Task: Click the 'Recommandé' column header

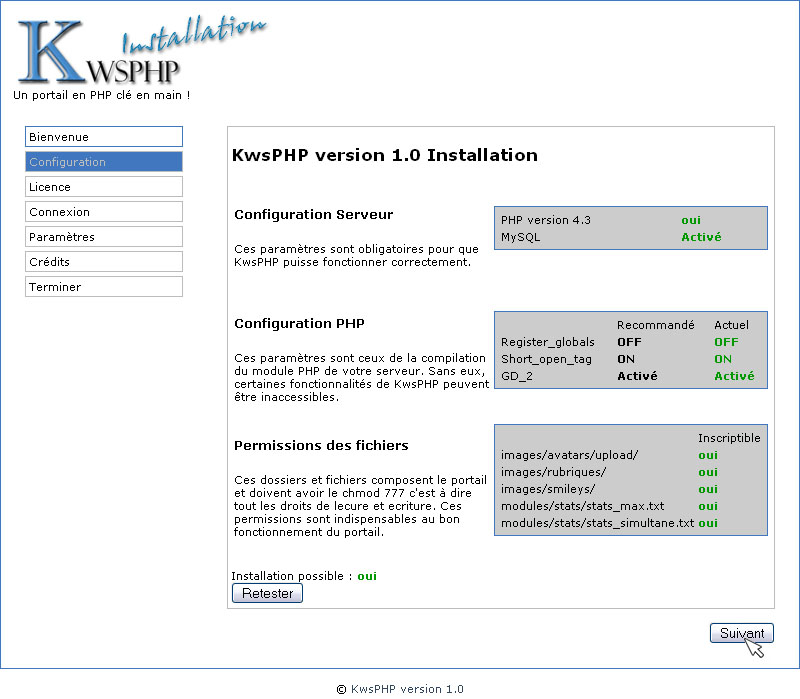Action: point(656,325)
